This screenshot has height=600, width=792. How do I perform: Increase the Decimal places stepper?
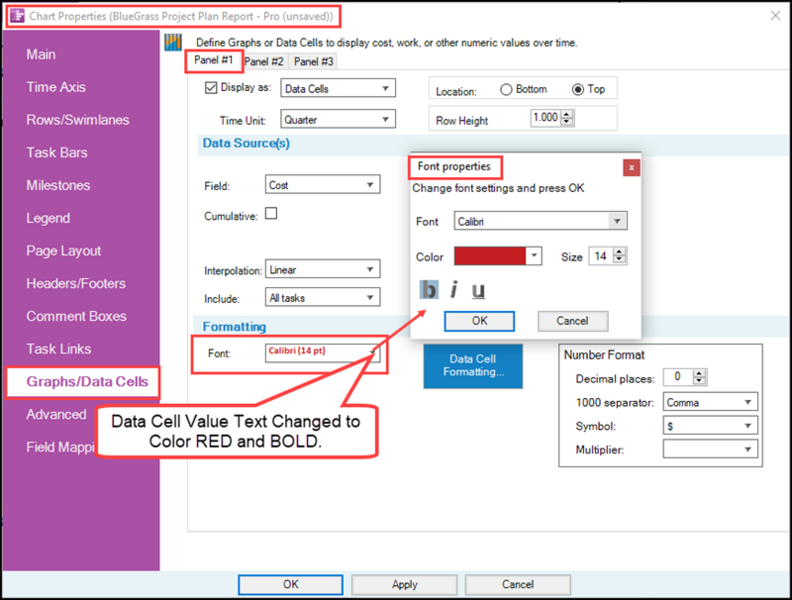(x=699, y=373)
